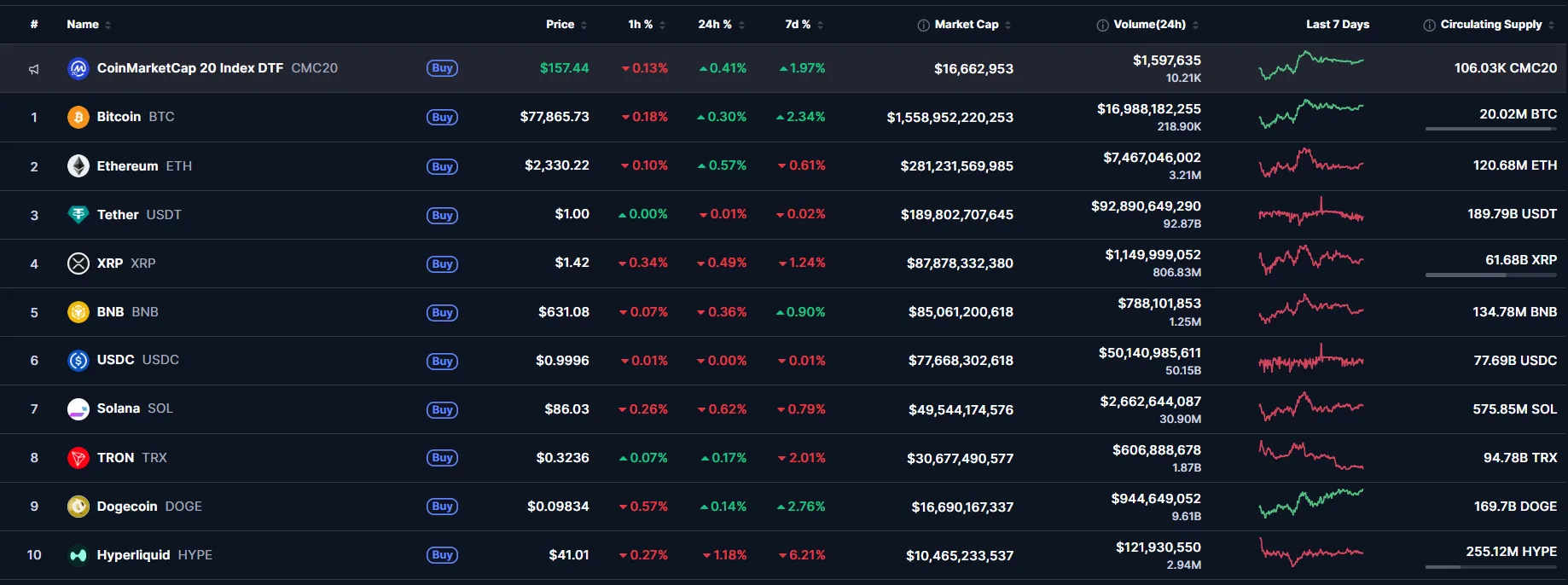Click the XRP circulating supply progress bar
Image resolution: width=1568 pixels, height=585 pixels.
1490,275
